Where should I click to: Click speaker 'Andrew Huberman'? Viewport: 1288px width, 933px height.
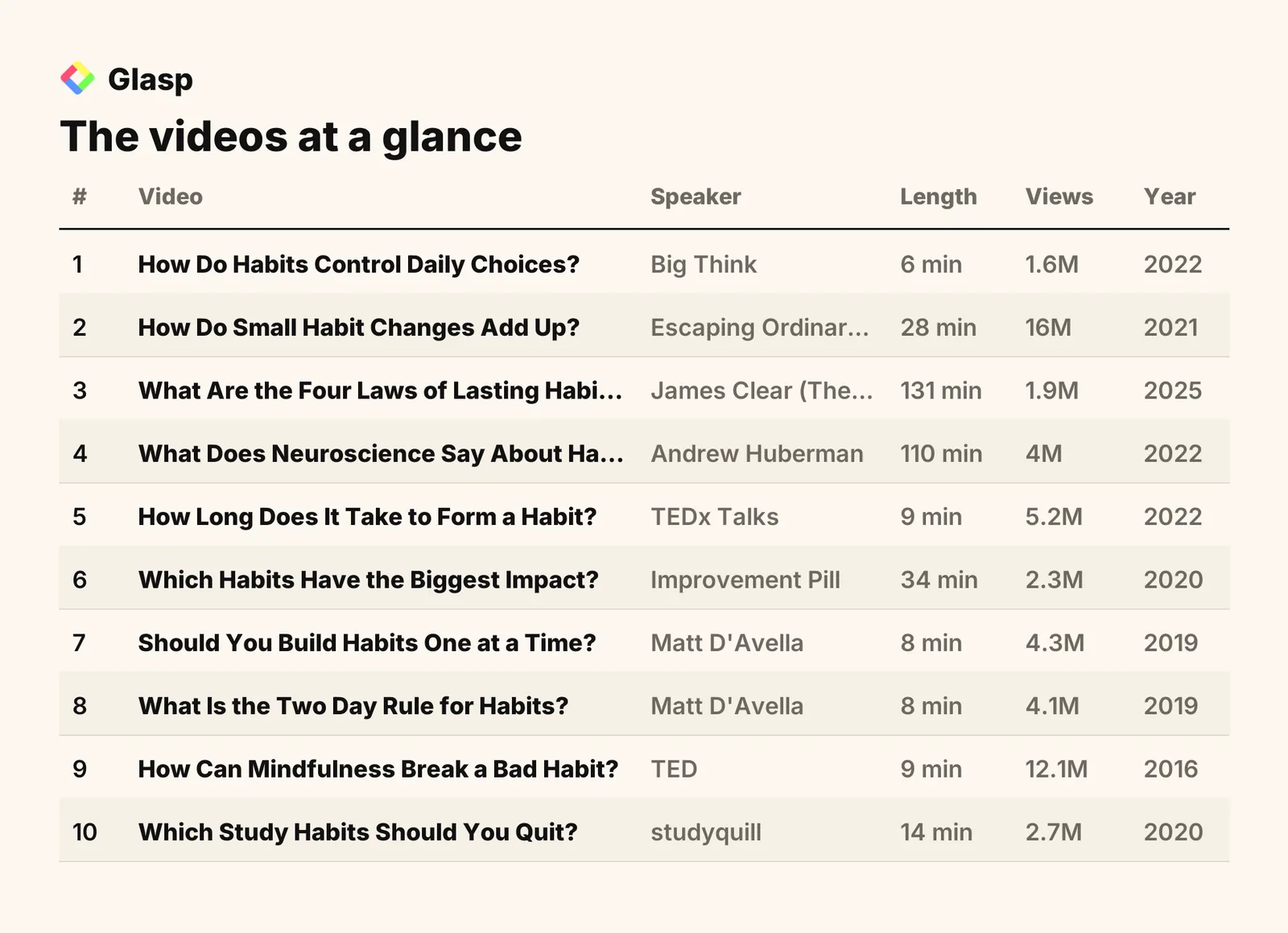pos(757,454)
